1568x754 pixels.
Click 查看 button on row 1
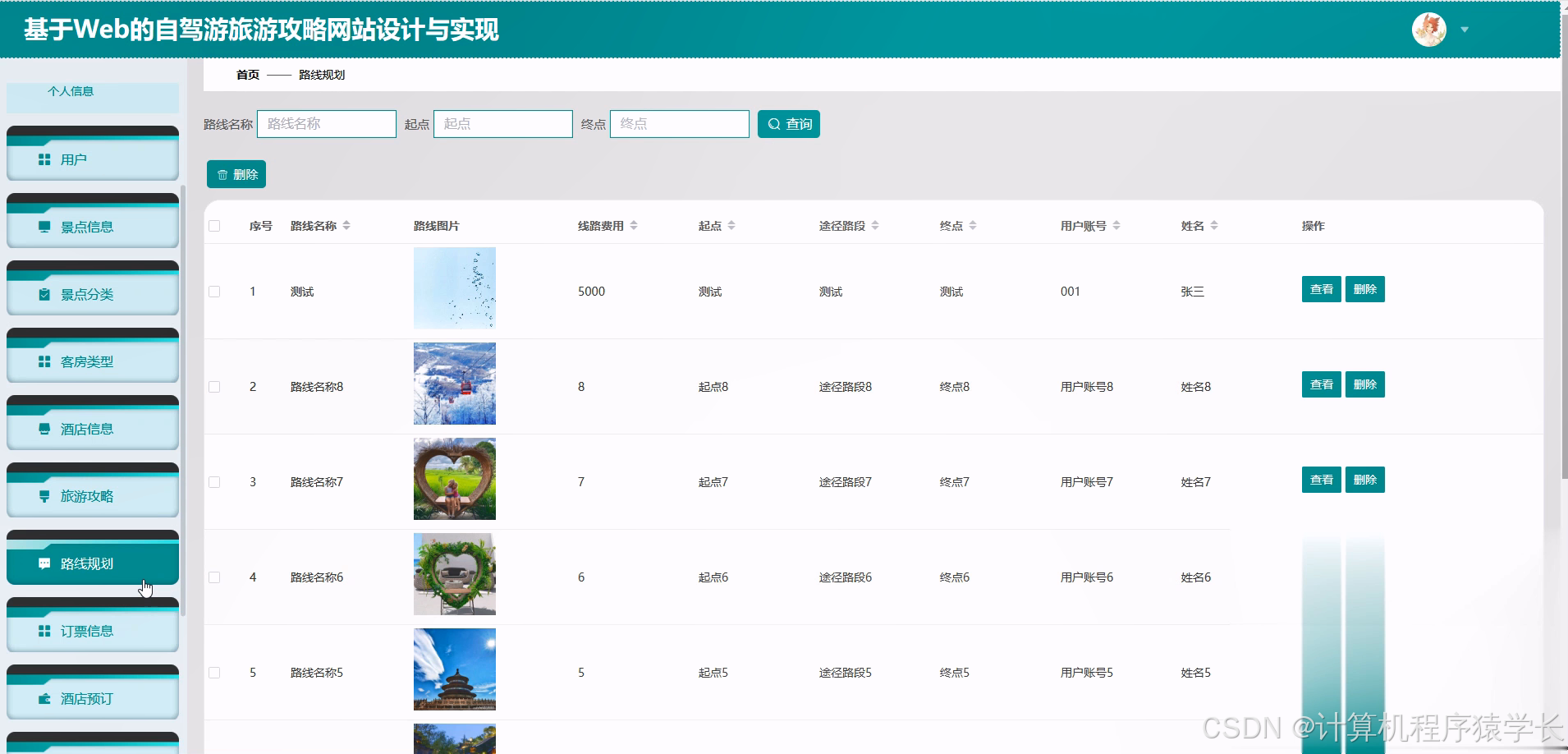pyautogui.click(x=1321, y=289)
